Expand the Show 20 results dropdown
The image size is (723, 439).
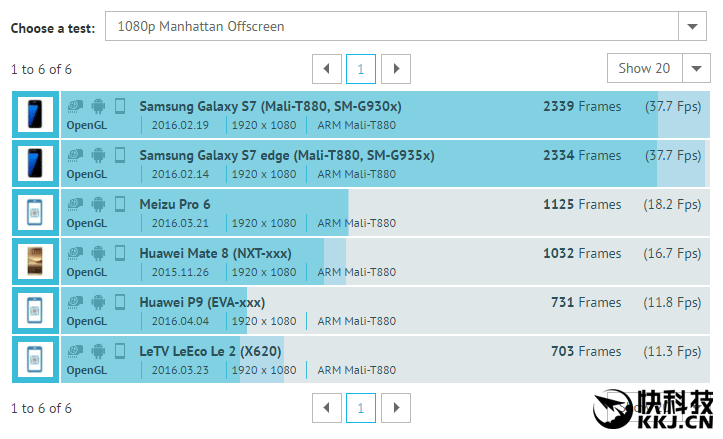click(696, 69)
